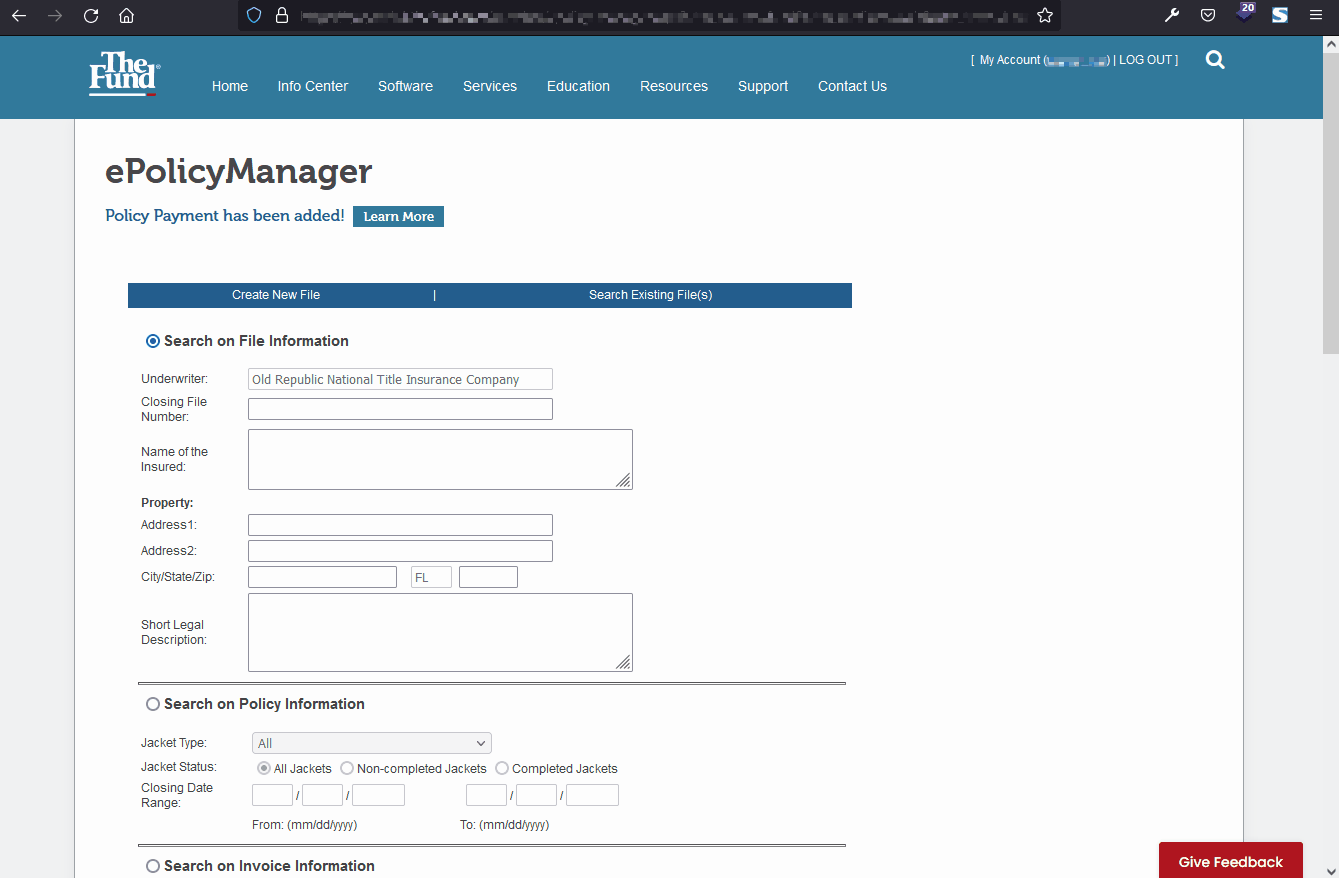Click the ePolicyManager heading text

tap(239, 171)
